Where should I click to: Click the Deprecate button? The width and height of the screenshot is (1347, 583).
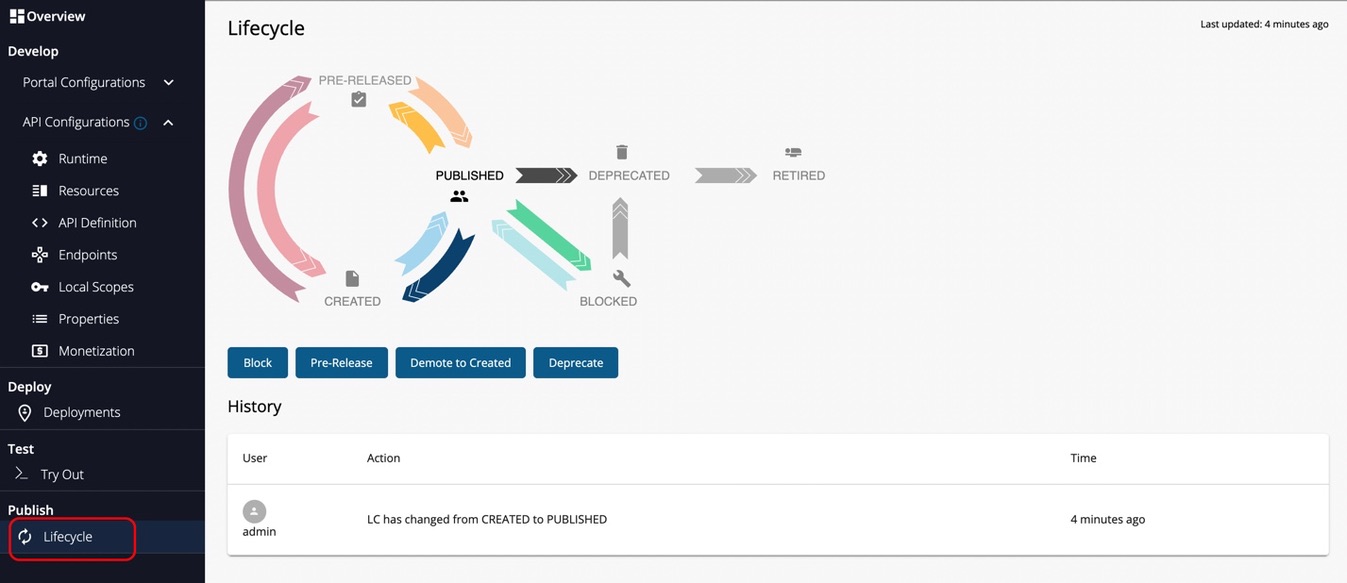(576, 363)
